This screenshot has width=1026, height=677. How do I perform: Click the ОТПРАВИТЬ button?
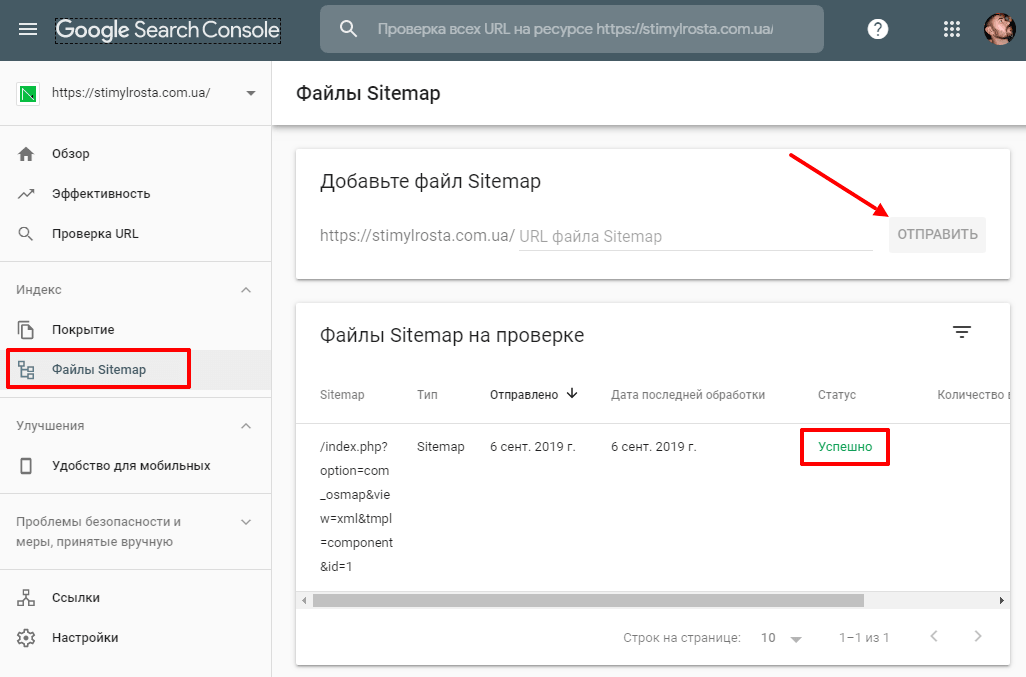pos(937,234)
